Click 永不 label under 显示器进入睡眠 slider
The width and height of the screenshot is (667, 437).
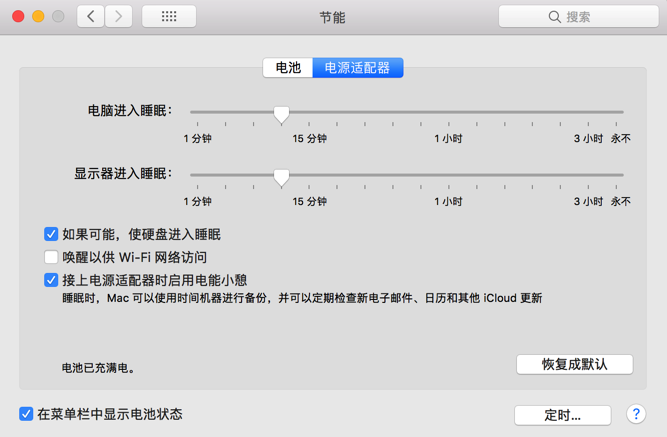click(621, 202)
